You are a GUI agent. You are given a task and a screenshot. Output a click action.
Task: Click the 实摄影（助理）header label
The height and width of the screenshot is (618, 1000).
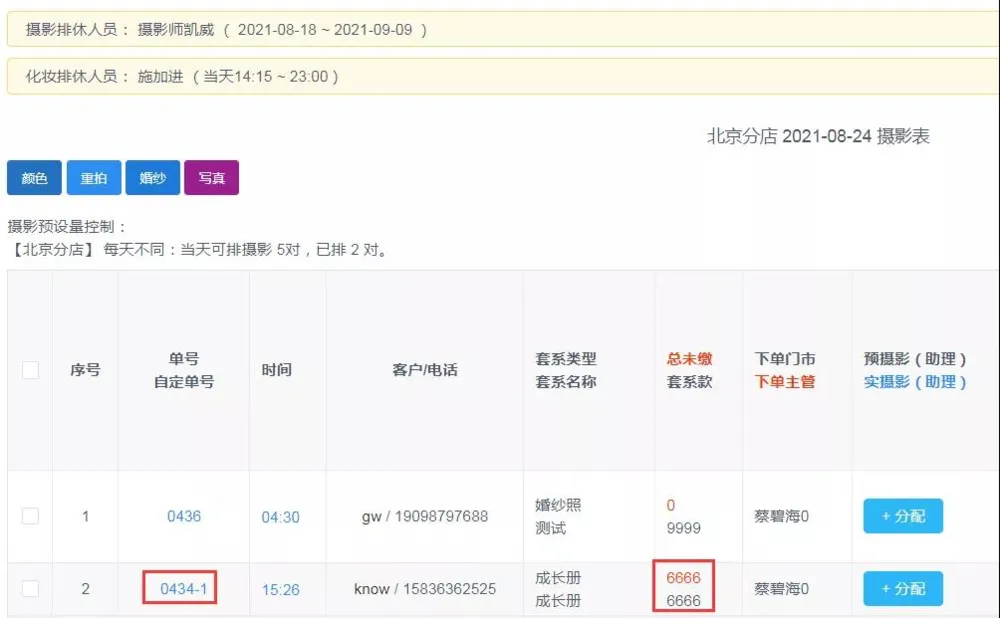click(915, 382)
